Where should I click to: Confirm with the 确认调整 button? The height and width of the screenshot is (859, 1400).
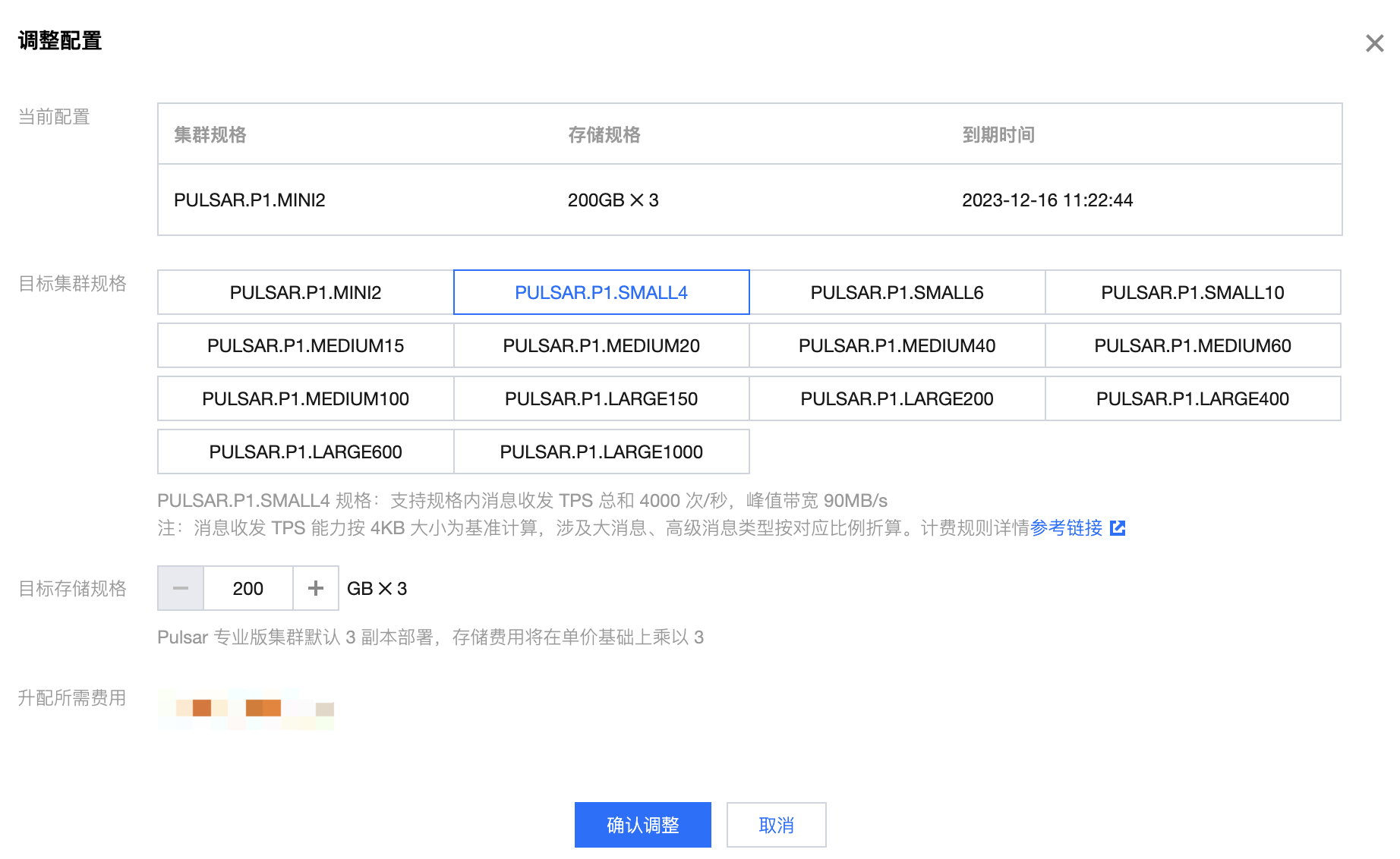click(x=643, y=825)
